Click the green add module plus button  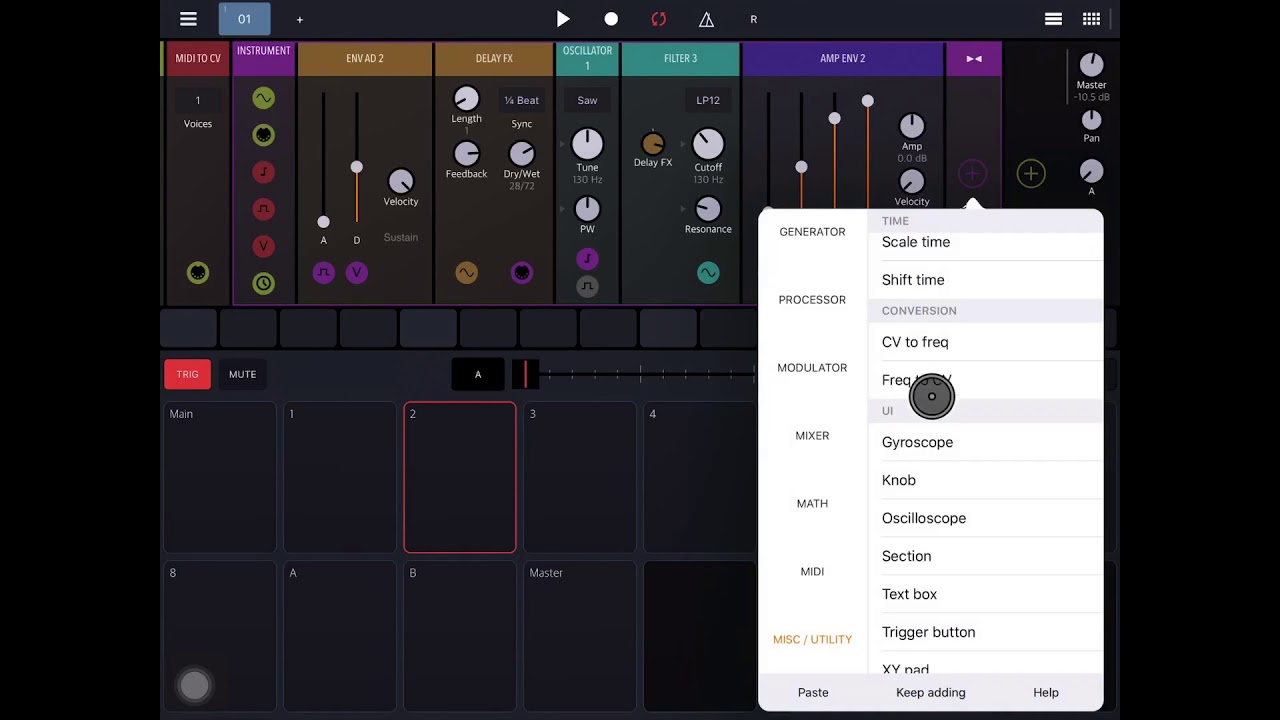point(1031,174)
